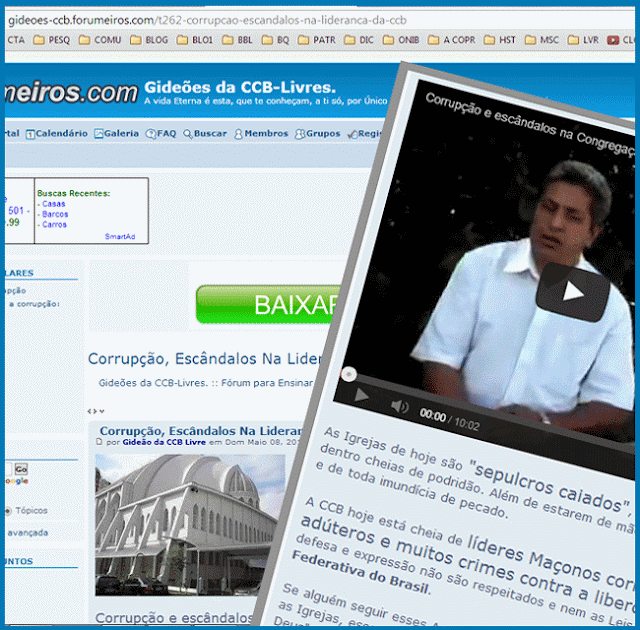The image size is (640, 630).
Task: Open author Gideão da CCB Livre profile
Action: click(164, 442)
